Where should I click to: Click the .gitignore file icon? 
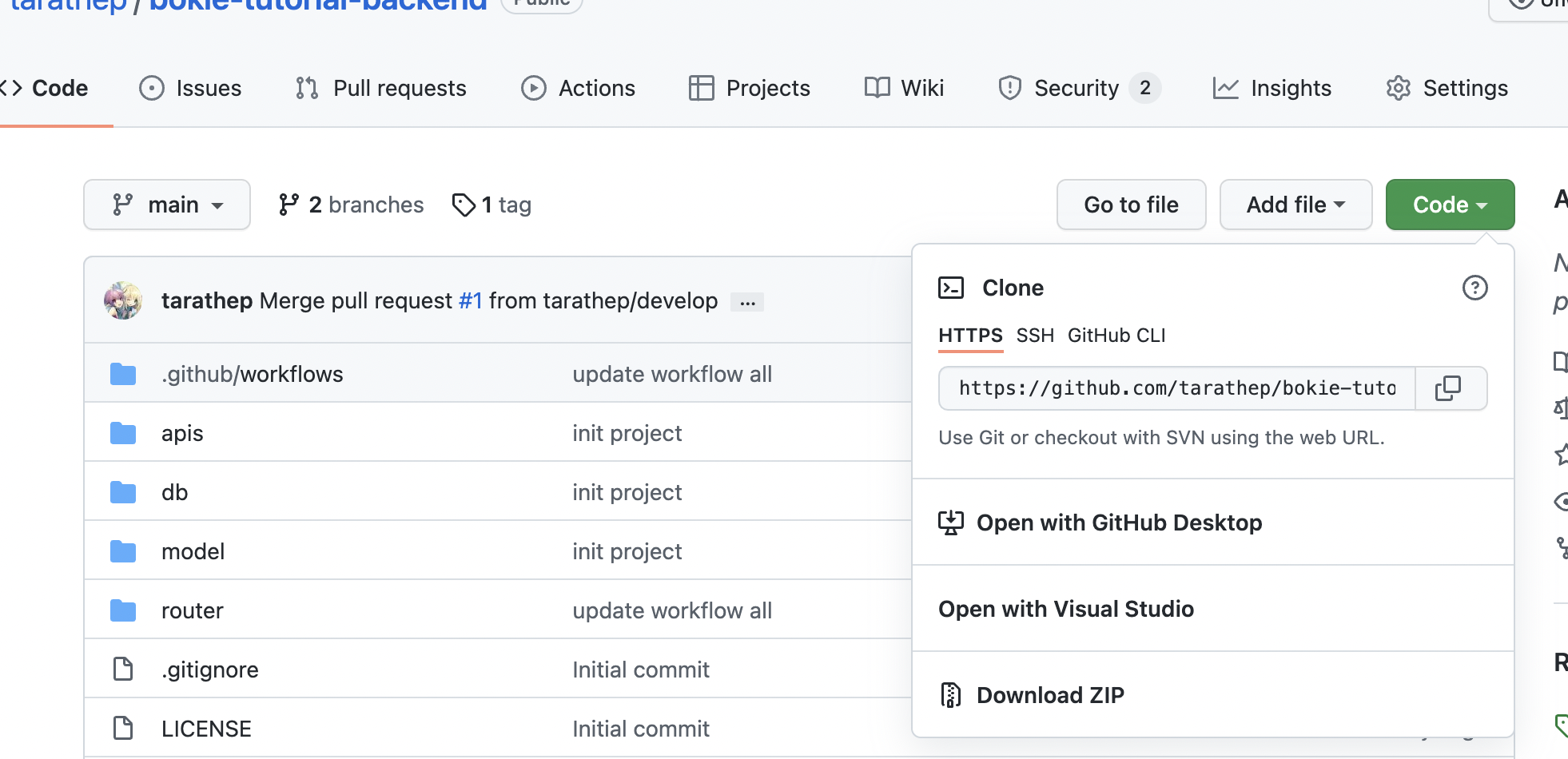[x=123, y=669]
